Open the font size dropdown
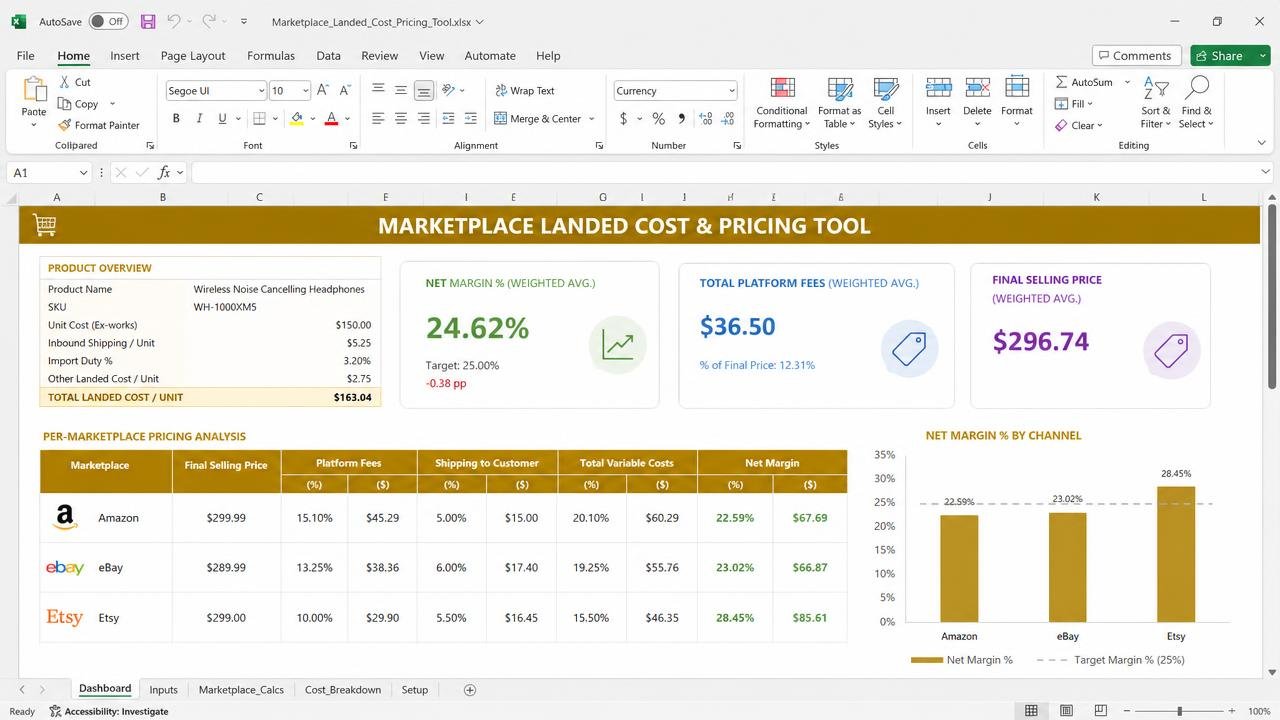Screen dimensions: 1280x720 point(304,91)
